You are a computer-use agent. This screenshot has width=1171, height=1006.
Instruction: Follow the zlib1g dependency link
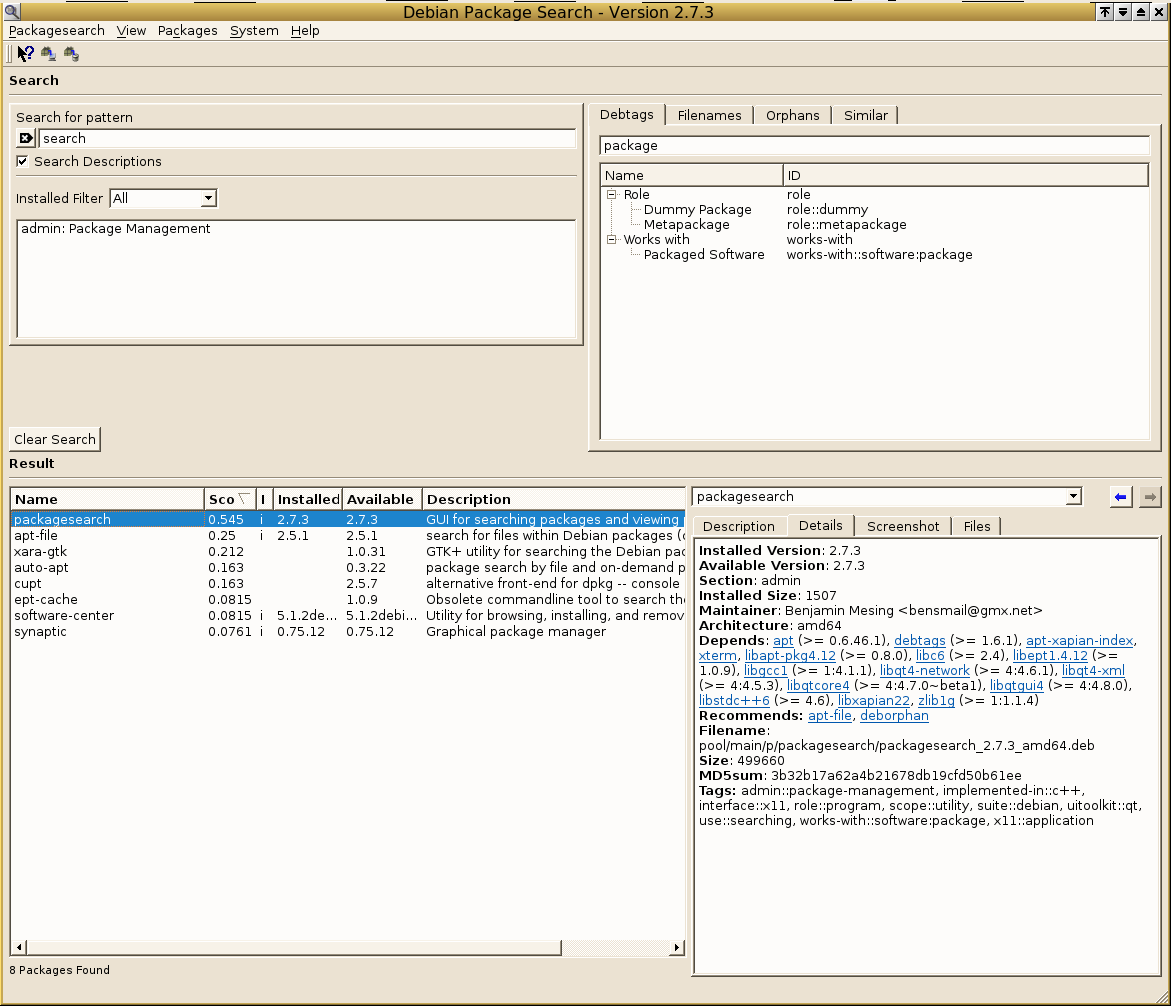point(936,701)
